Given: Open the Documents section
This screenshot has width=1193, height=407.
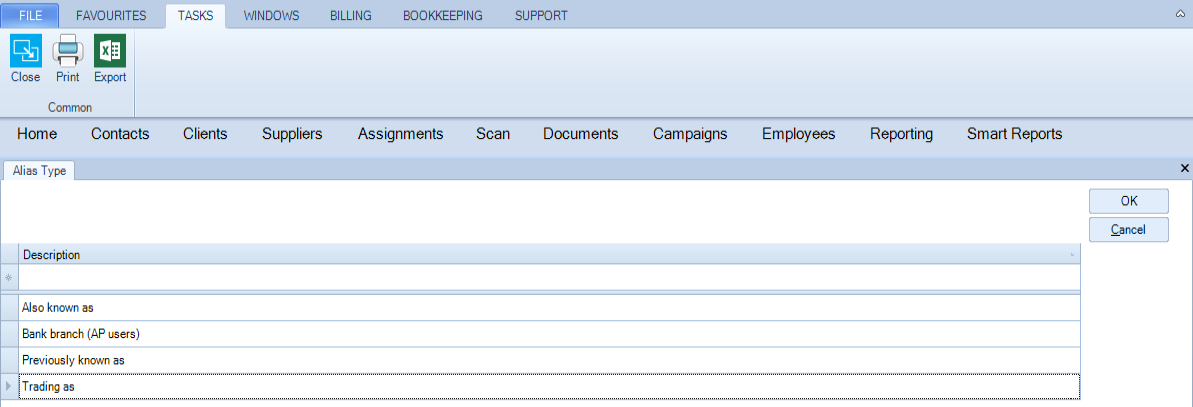Looking at the screenshot, I should [581, 134].
